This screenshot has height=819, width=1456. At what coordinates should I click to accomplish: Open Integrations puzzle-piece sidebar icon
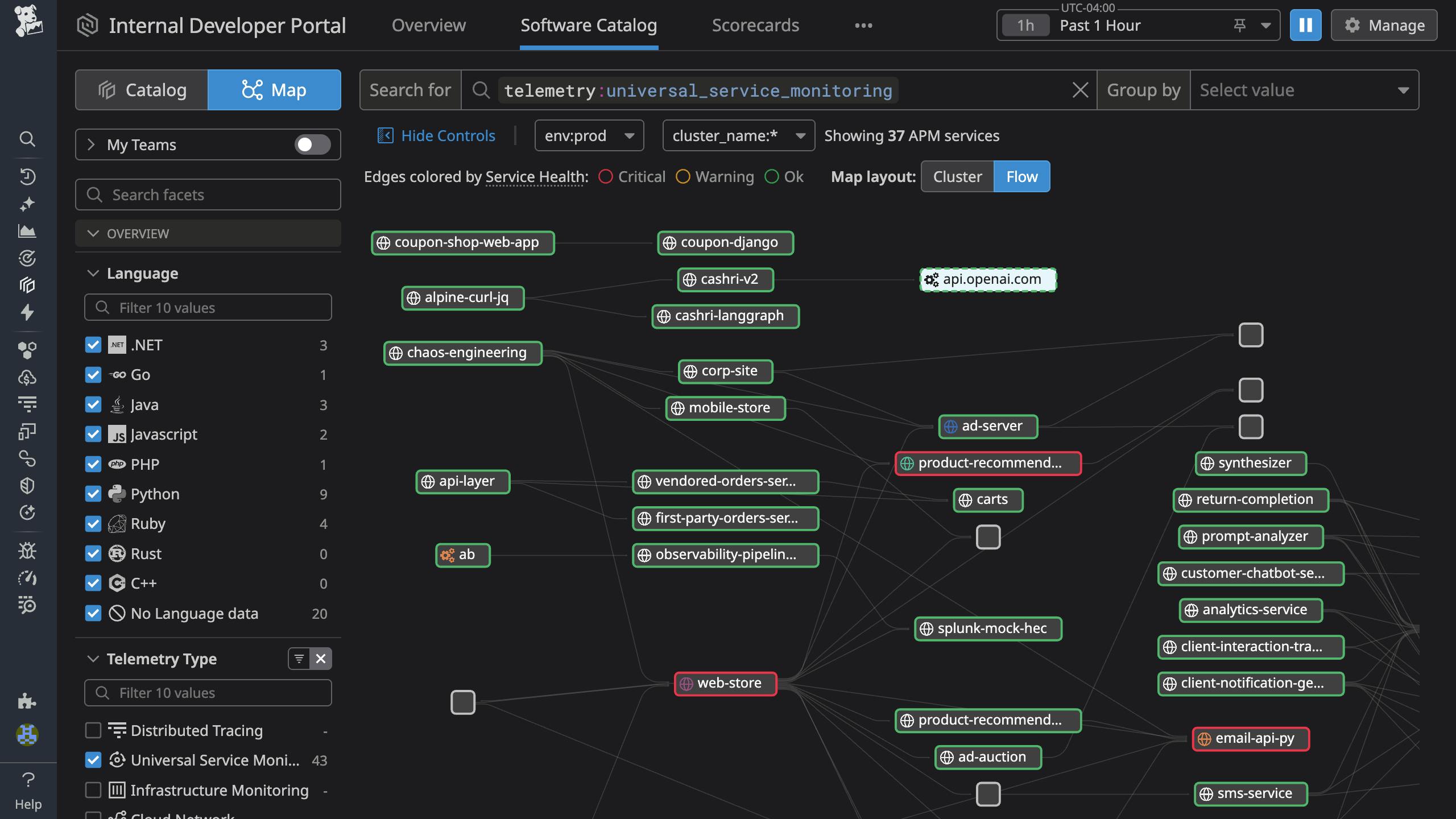[27, 701]
